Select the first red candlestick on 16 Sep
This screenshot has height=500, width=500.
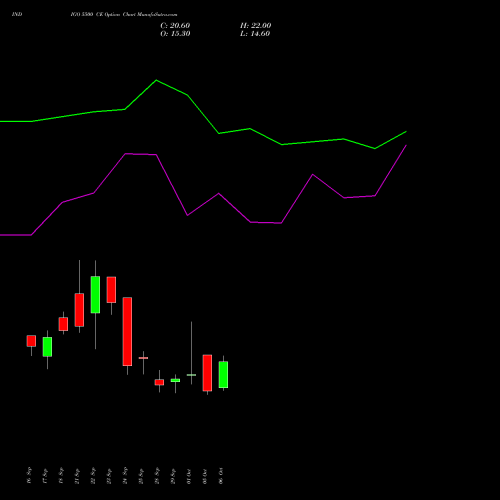[x=31, y=341]
